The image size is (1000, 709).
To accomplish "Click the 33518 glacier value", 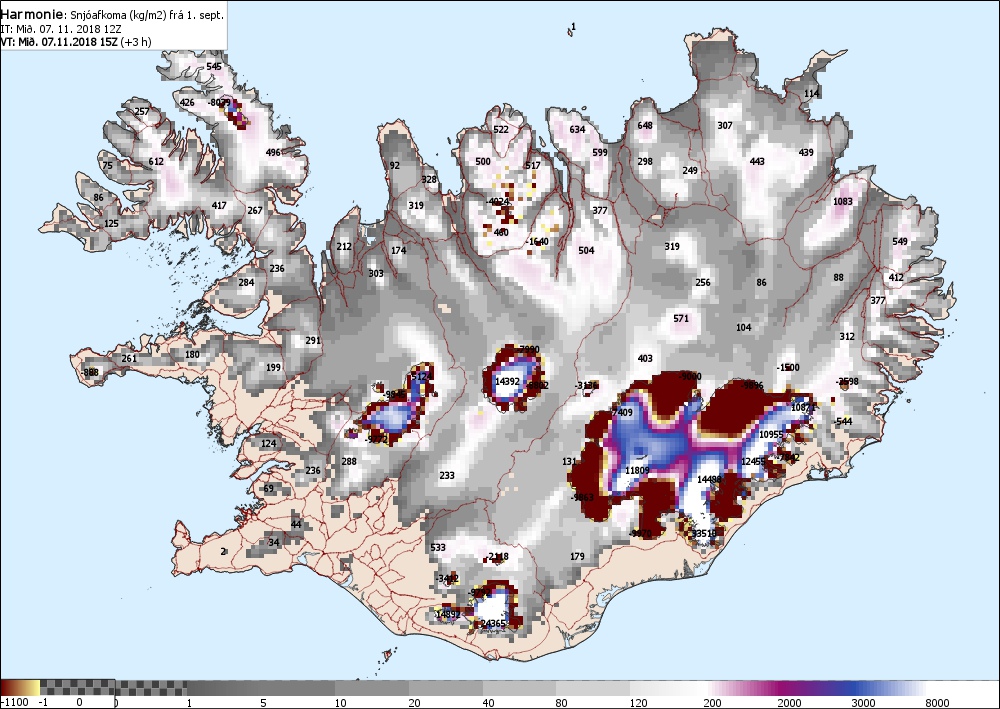I will (x=704, y=534).
